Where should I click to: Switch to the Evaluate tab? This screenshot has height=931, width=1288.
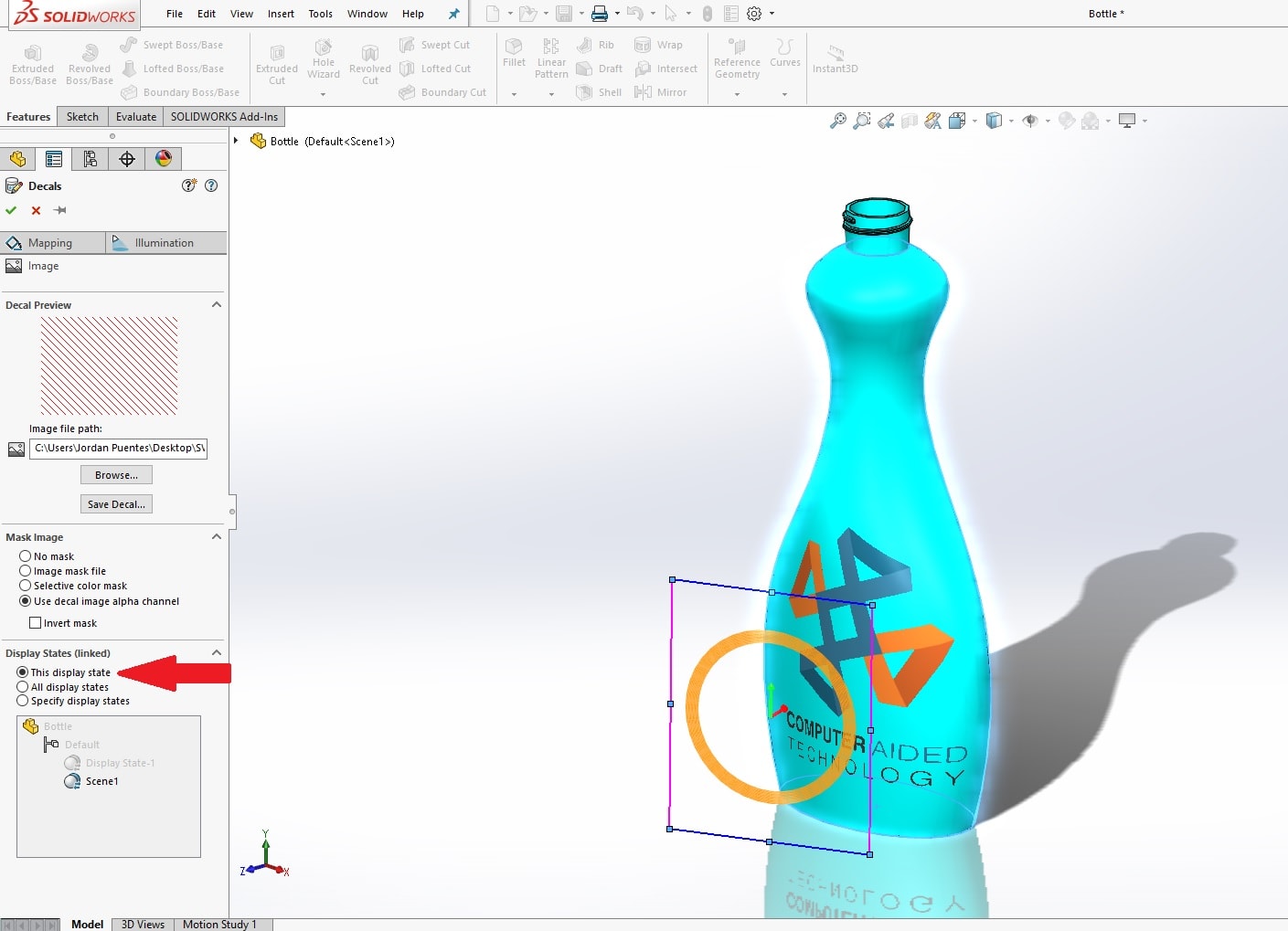tap(136, 116)
